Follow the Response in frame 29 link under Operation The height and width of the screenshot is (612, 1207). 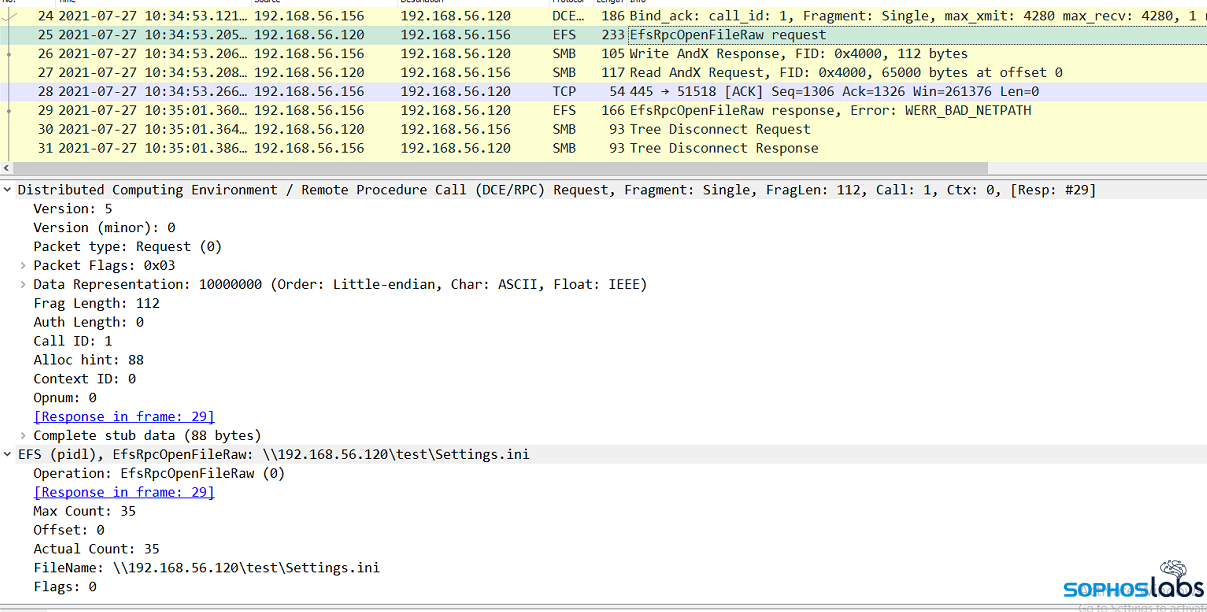(x=124, y=492)
